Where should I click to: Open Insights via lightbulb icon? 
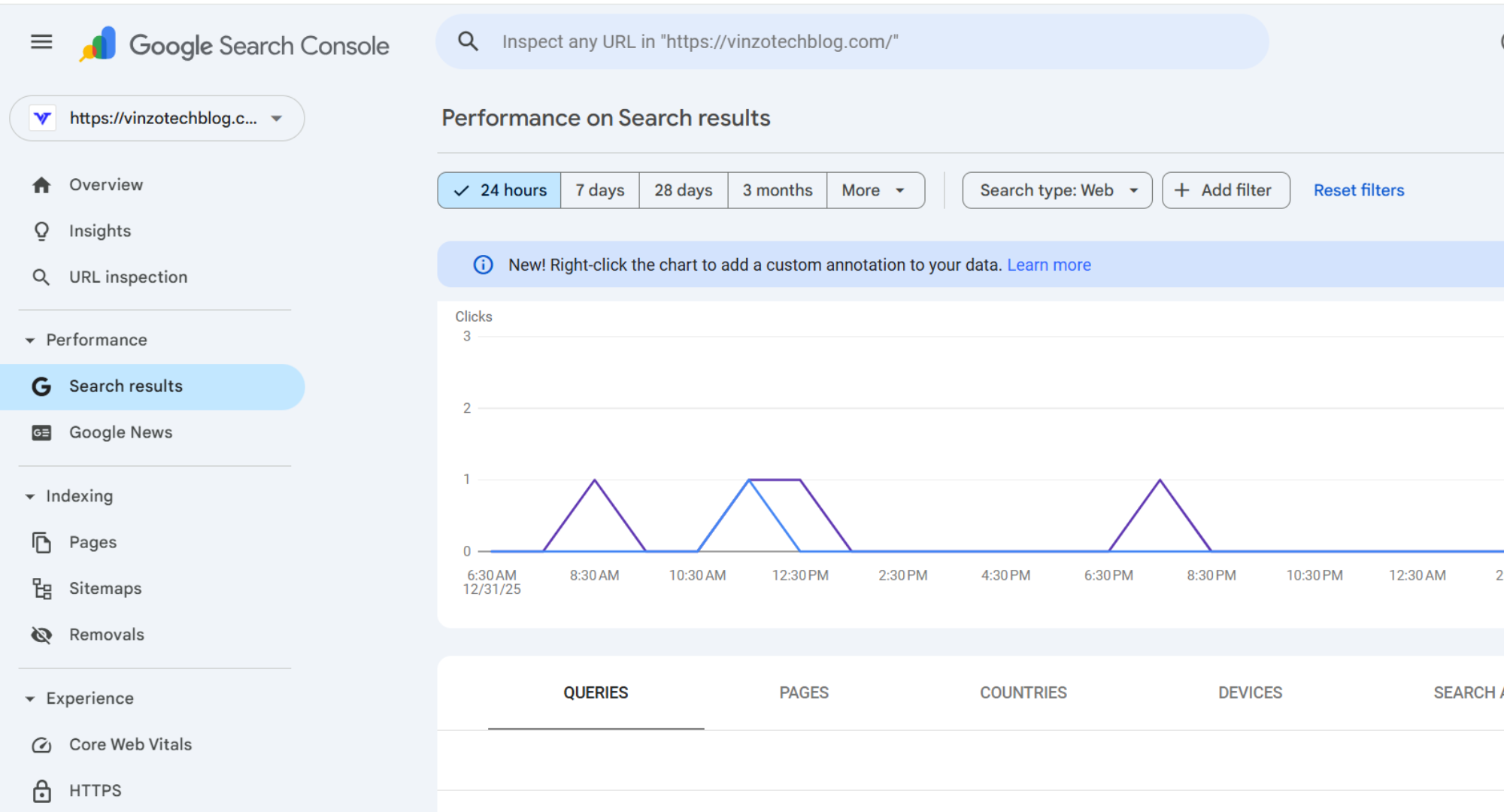[x=41, y=231]
